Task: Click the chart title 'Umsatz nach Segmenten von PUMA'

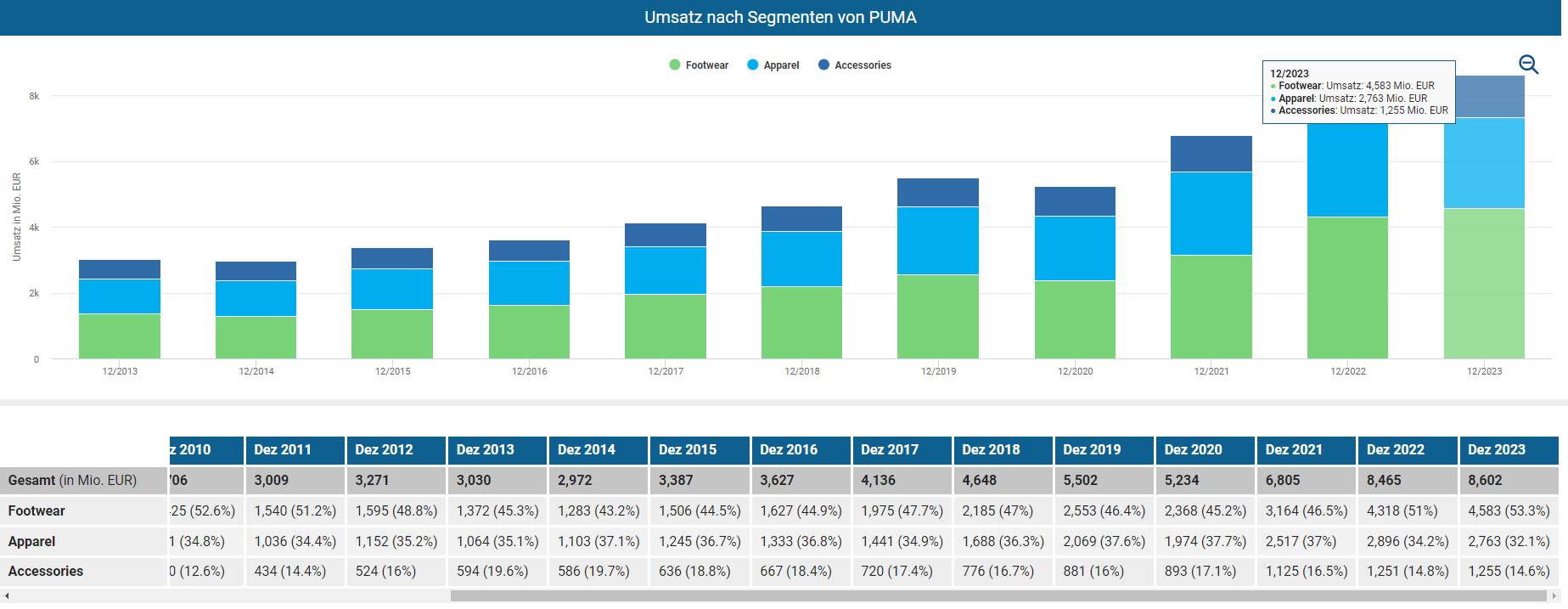Action: tap(780, 18)
